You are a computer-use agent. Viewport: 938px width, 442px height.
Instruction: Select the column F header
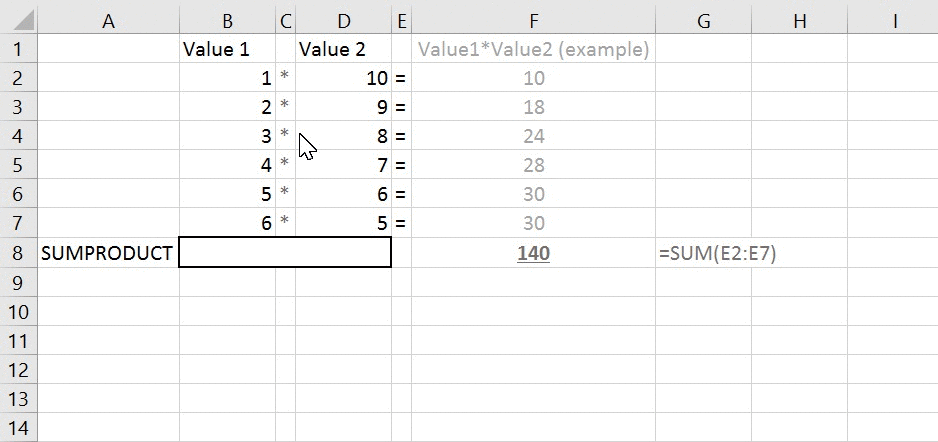533,20
